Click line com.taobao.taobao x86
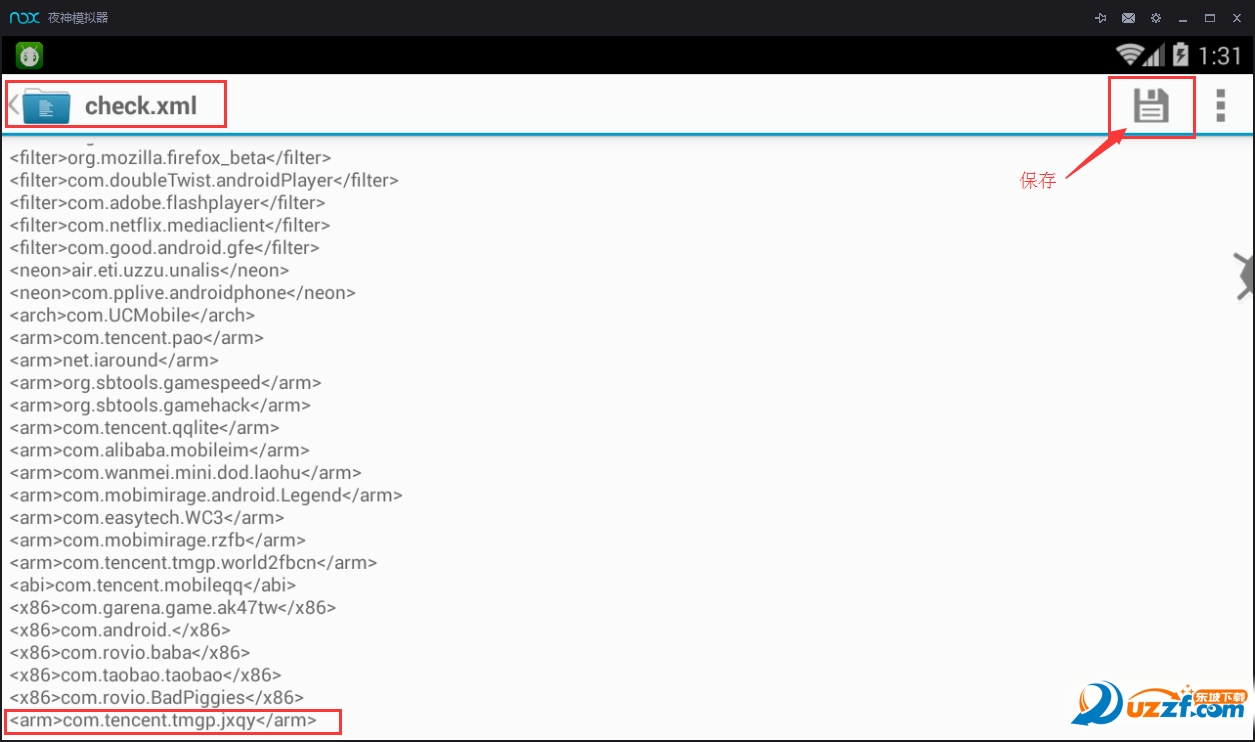Image resolution: width=1255 pixels, height=742 pixels. click(146, 676)
